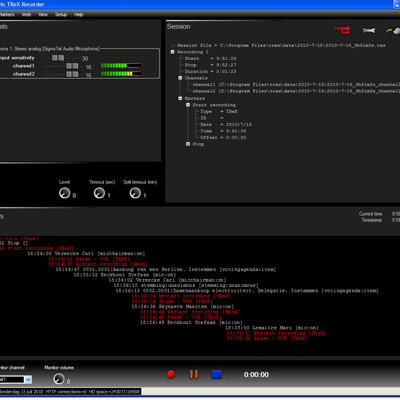Open the monitor channel dropdown
Viewport: 400px width, 400px height.
coord(28,379)
